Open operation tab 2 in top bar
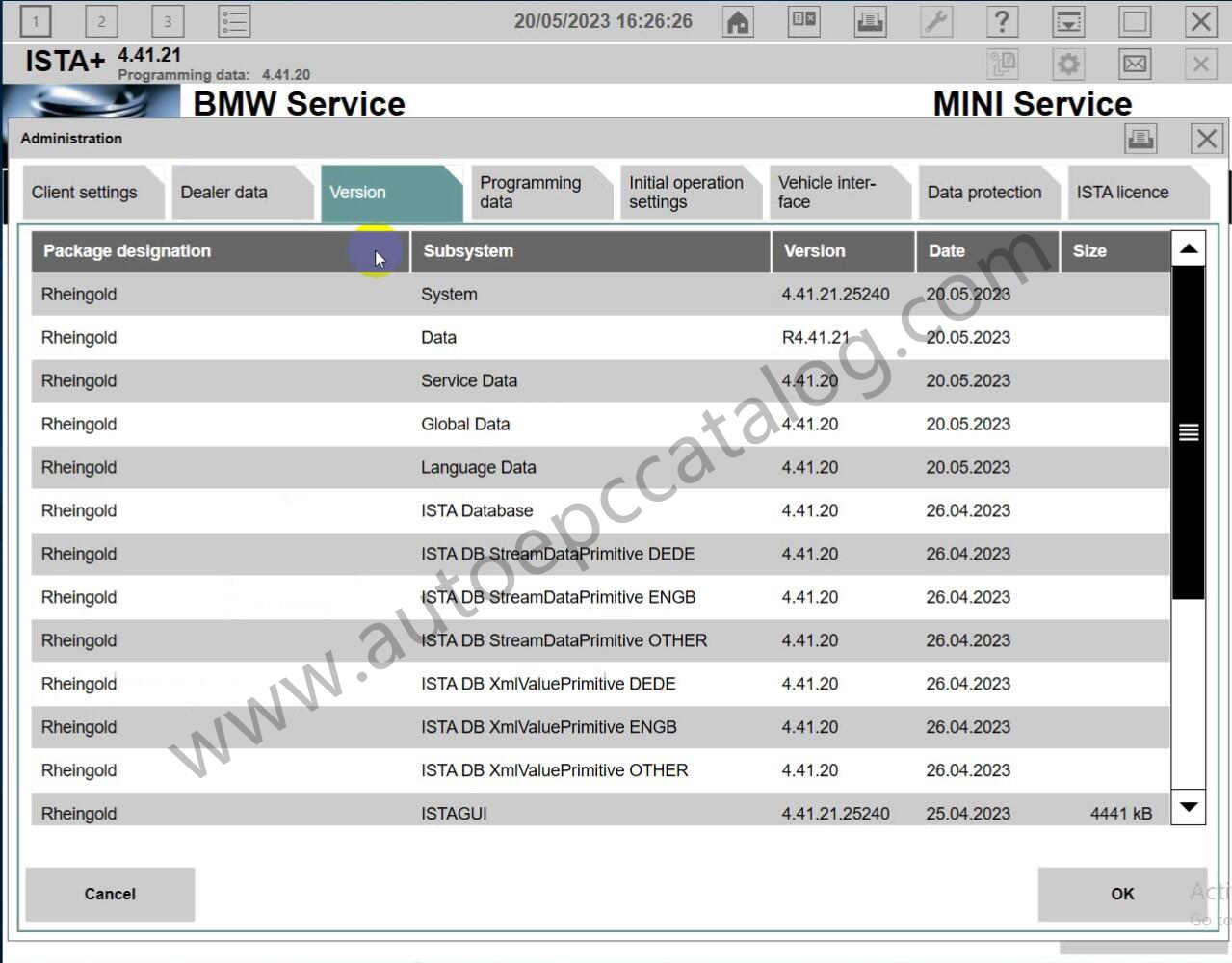This screenshot has height=963, width=1232. coord(101,21)
